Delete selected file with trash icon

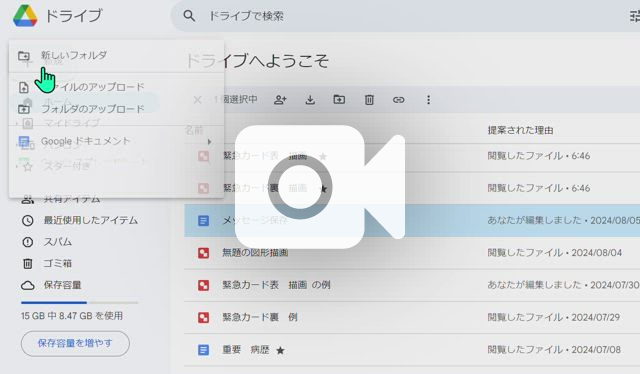[369, 100]
